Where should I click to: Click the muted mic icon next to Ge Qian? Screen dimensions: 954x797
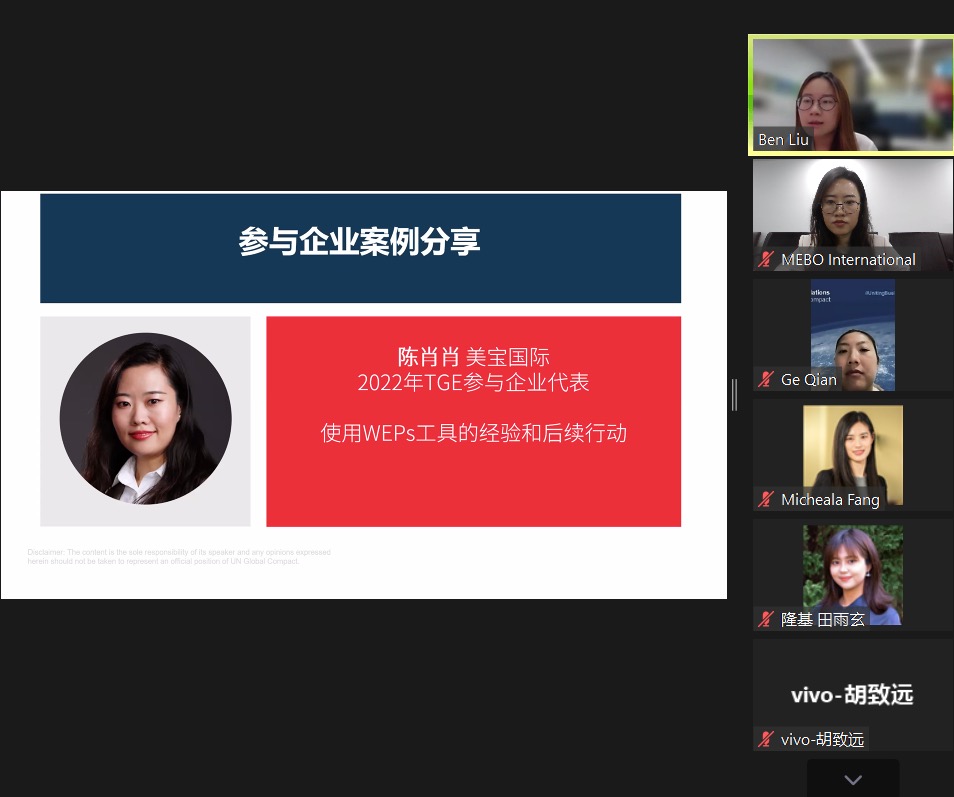pos(767,380)
